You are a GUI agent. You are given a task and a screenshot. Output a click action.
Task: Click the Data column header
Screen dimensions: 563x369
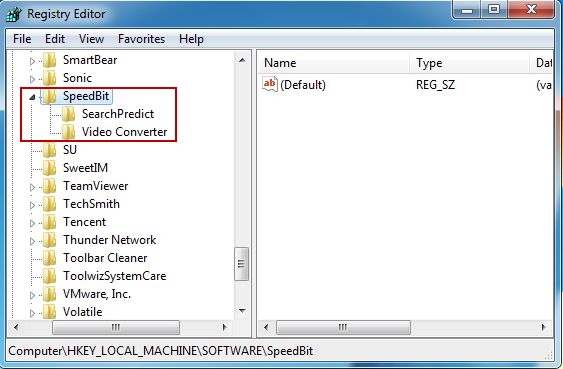pos(541,63)
